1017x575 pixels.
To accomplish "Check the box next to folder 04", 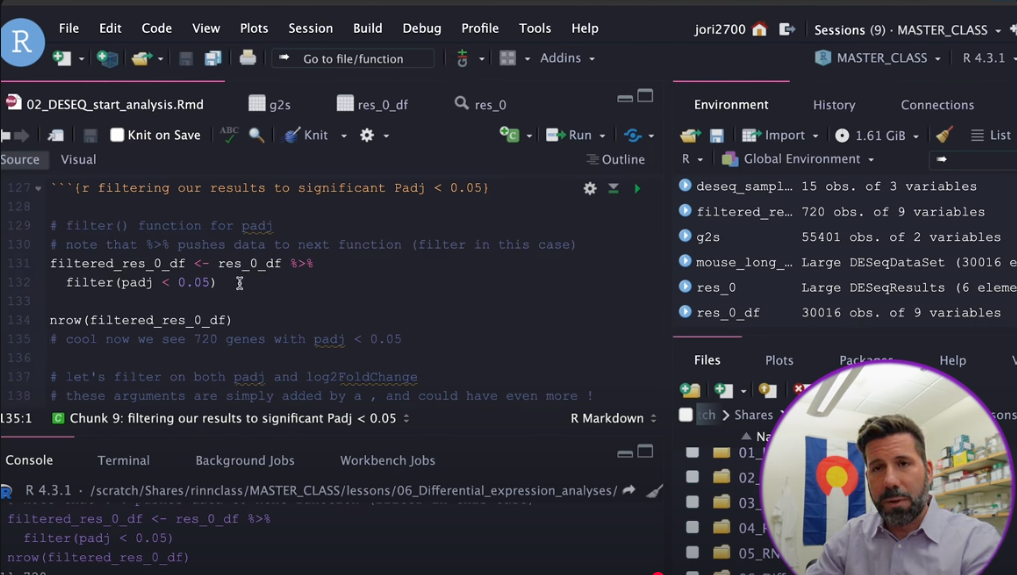I will pyautogui.click(x=693, y=527).
